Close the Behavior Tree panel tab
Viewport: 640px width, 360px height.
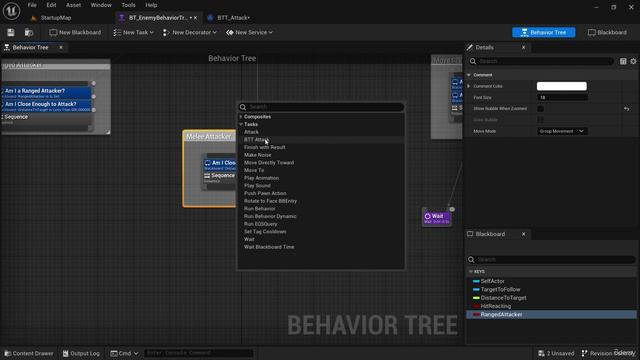point(61,47)
